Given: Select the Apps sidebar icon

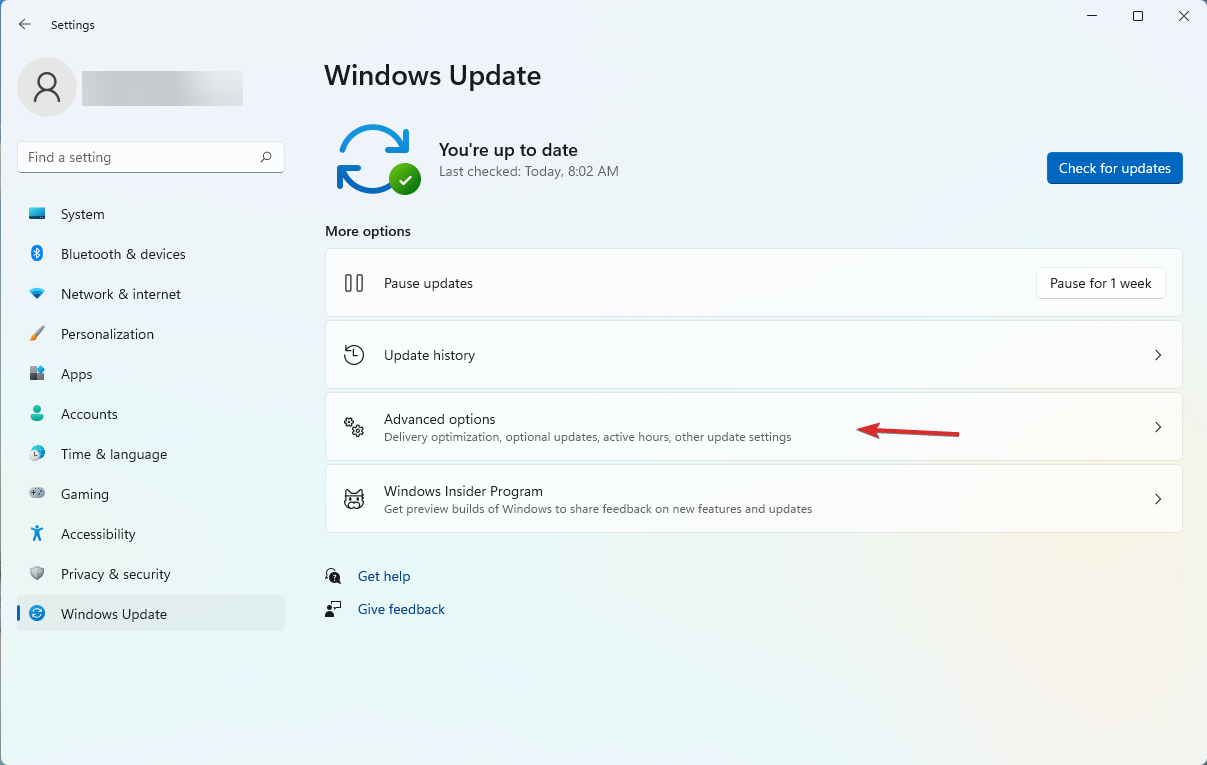Looking at the screenshot, I should 37,373.
